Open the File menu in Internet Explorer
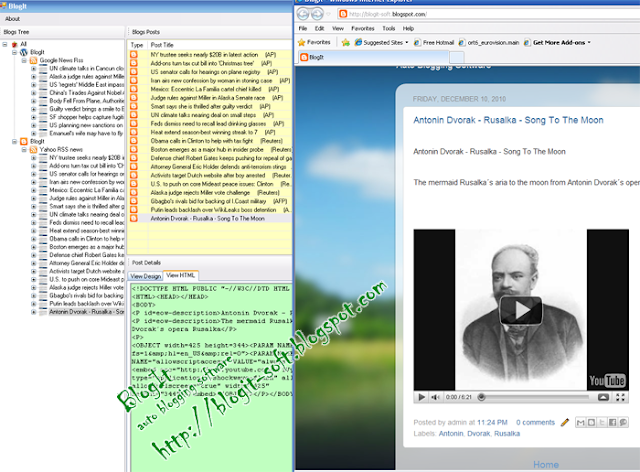 (303, 29)
